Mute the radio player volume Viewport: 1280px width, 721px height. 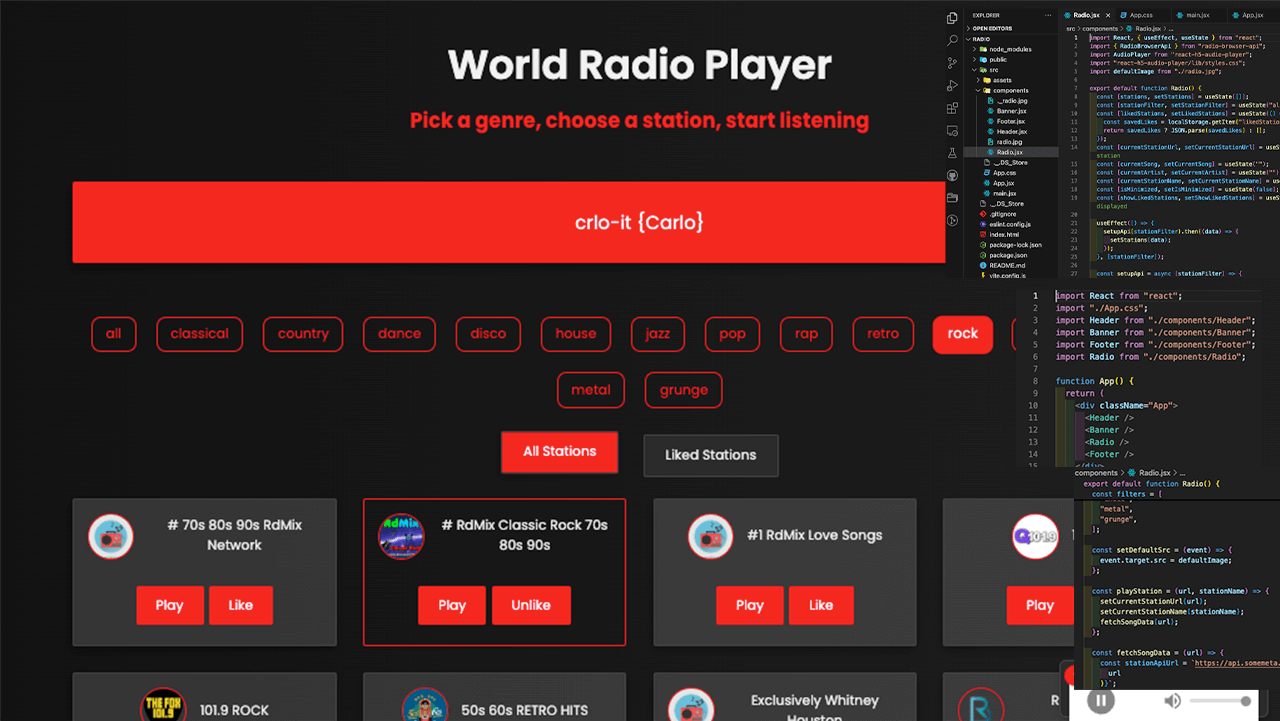(x=1172, y=701)
